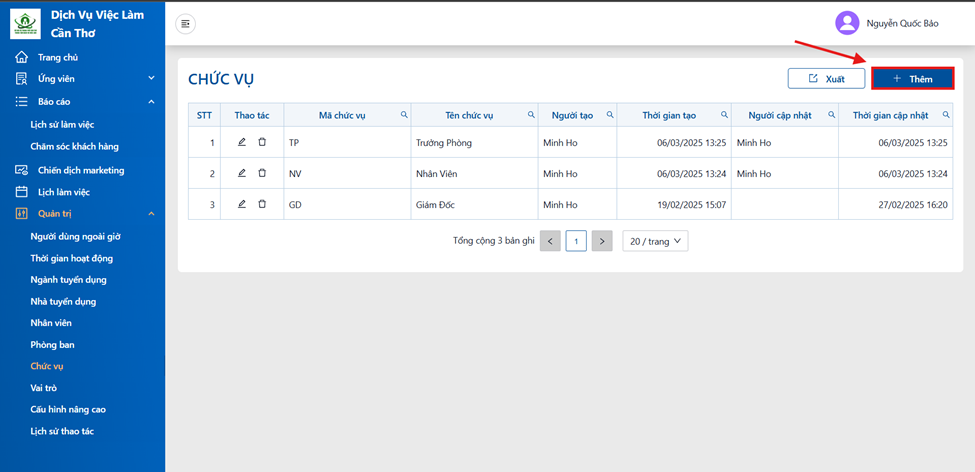Collapse the Báo cáo submenu chevron
This screenshot has width=975, height=472.
click(x=151, y=101)
